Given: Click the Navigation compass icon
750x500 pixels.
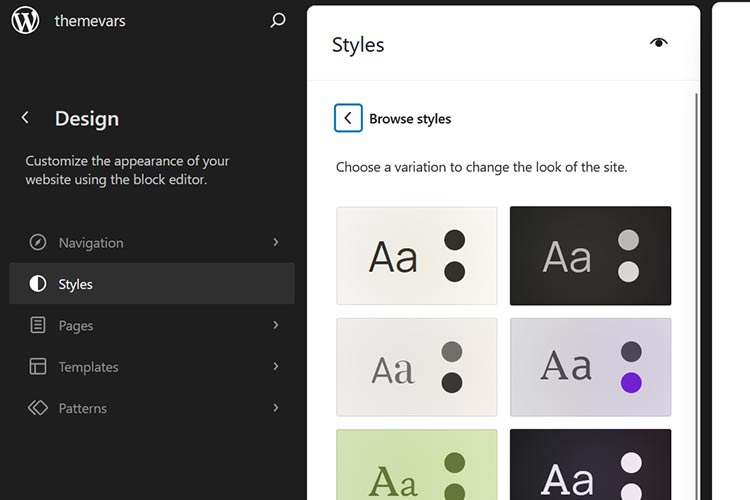Looking at the screenshot, I should [38, 243].
